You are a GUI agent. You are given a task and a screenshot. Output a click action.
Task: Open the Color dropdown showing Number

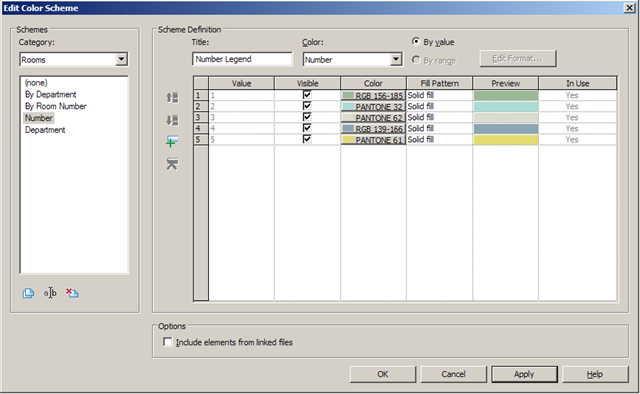pyautogui.click(x=353, y=60)
